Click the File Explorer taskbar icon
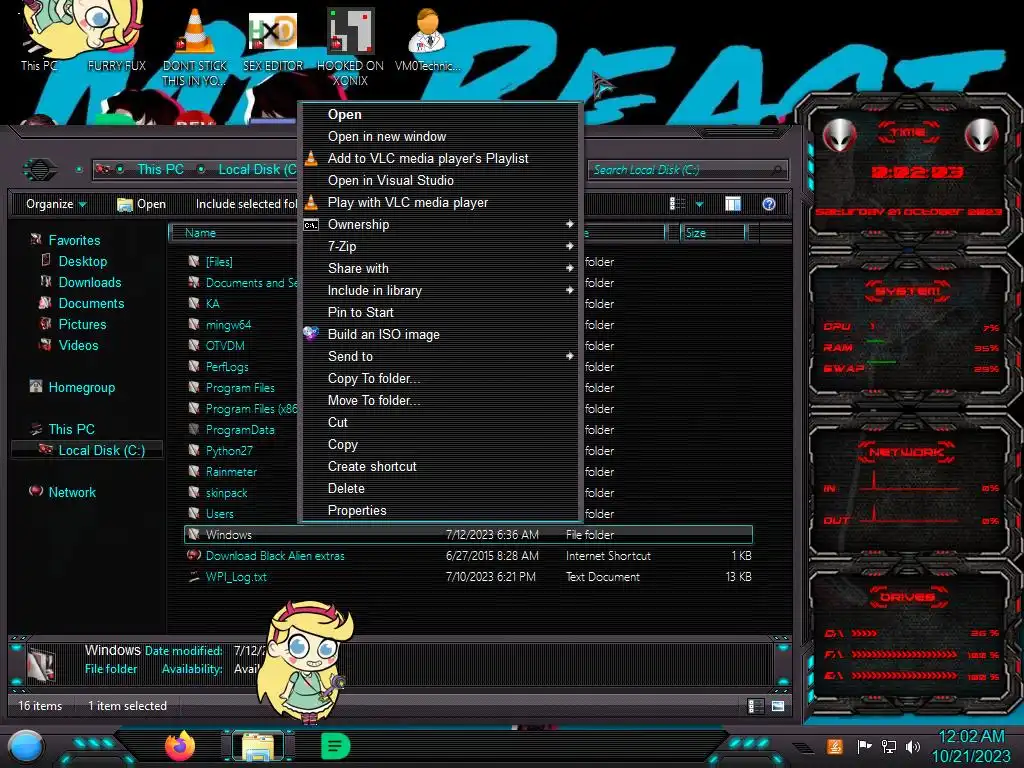The height and width of the screenshot is (768, 1024). 258,747
